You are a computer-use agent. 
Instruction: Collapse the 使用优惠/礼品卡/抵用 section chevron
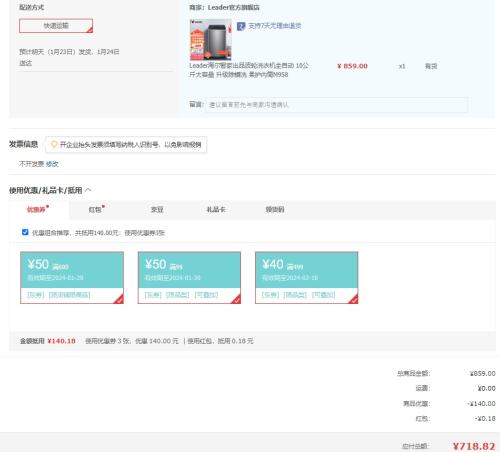[x=88, y=190]
